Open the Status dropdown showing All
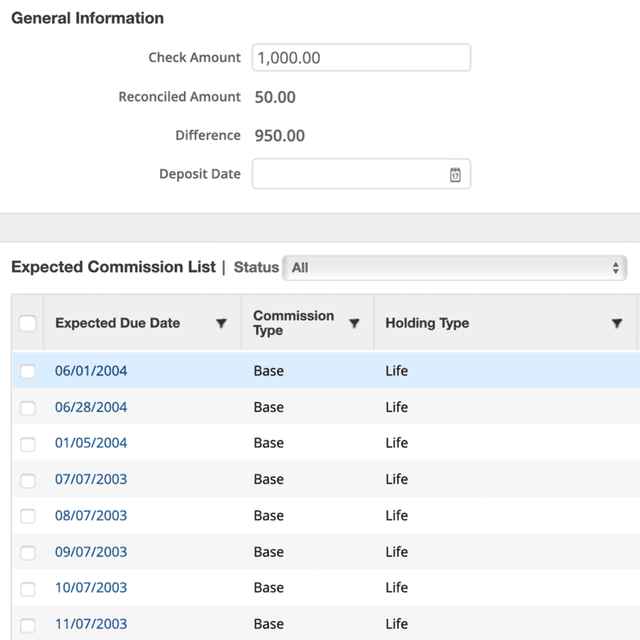 [x=454, y=268]
